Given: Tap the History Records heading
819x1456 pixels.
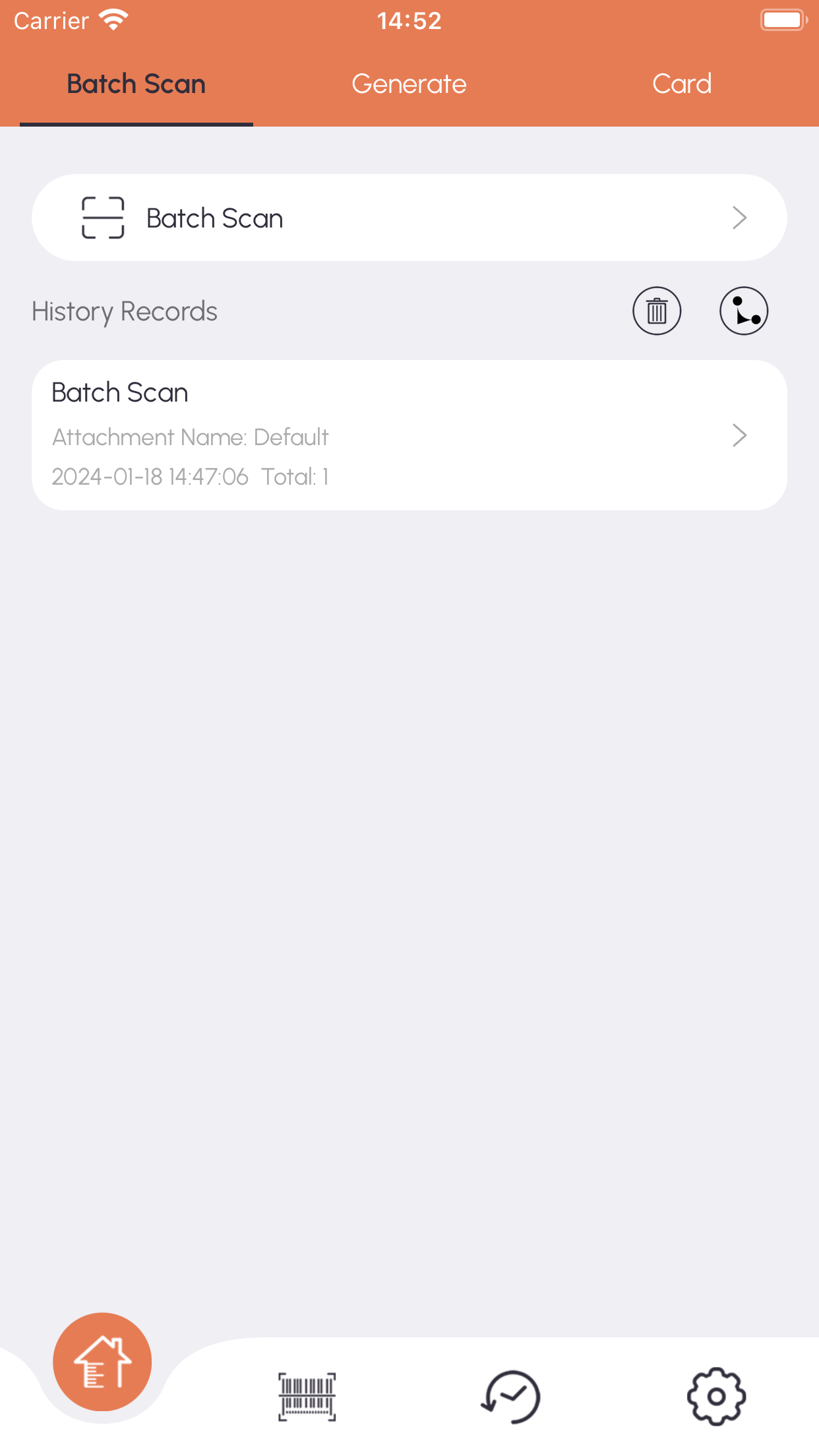Looking at the screenshot, I should (125, 311).
